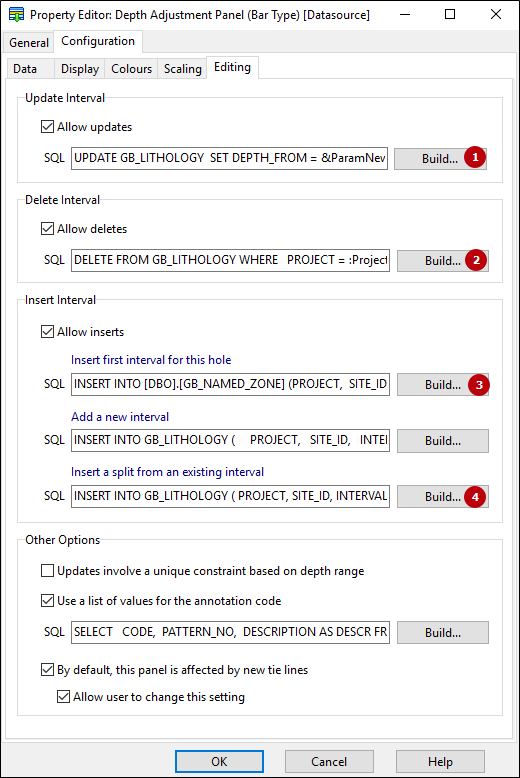
Task: Click the Property Editor title bar icon
Action: tap(16, 15)
